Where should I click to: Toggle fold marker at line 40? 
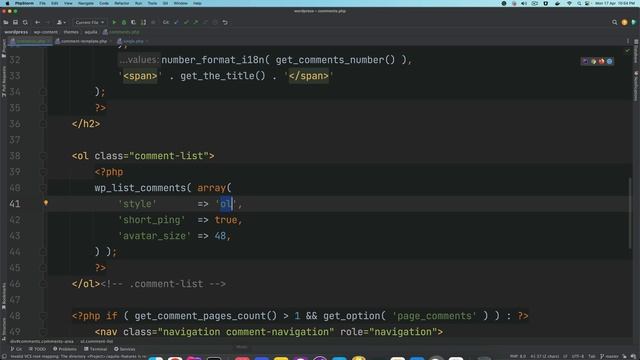(x=43, y=188)
